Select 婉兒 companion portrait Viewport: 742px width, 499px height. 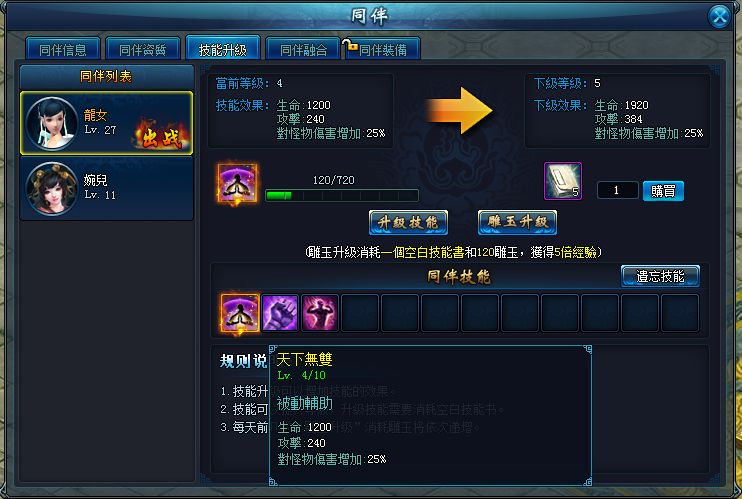(x=52, y=188)
